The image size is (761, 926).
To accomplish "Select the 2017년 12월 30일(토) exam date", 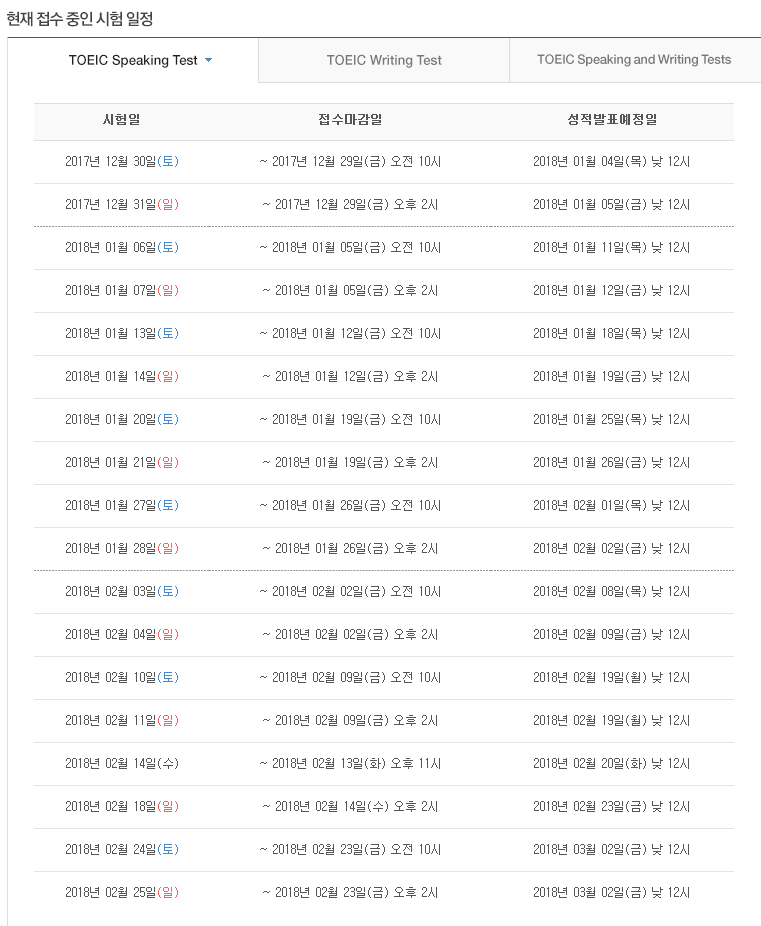I will pyautogui.click(x=122, y=162).
